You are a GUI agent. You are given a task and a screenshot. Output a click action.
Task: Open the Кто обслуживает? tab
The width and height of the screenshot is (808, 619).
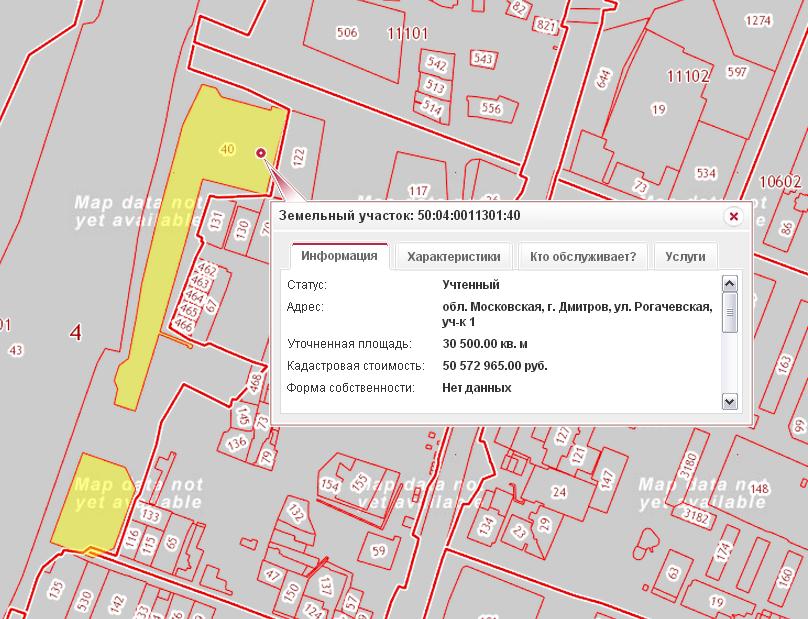[x=583, y=257]
